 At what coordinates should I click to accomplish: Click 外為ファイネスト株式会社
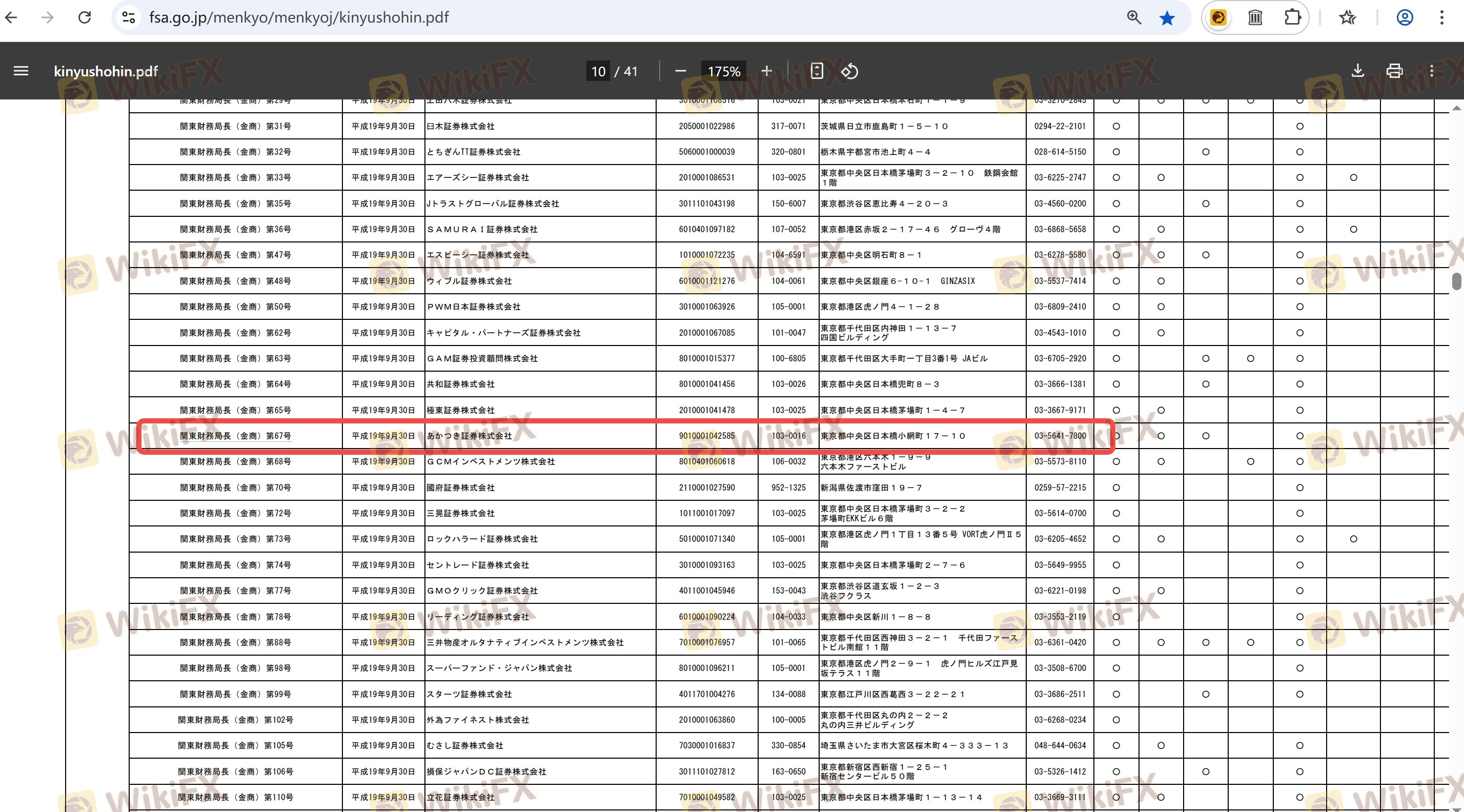[477, 720]
